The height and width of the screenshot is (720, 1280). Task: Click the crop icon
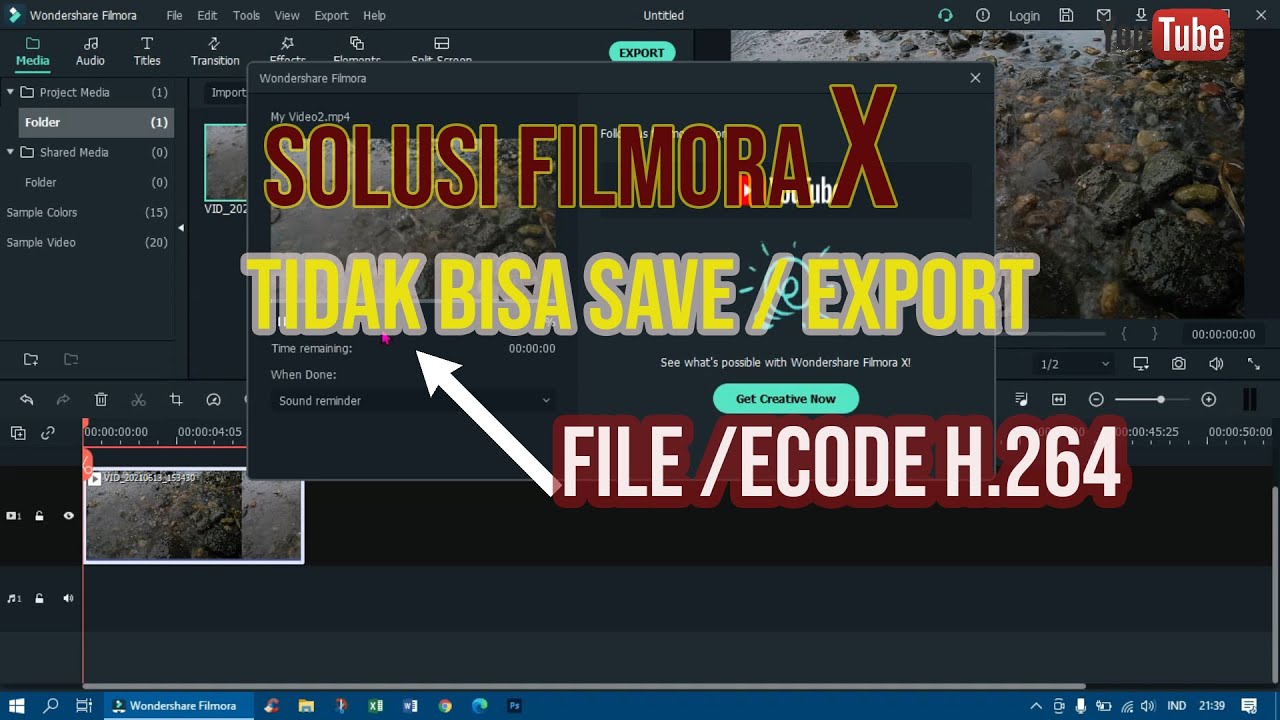(x=176, y=400)
